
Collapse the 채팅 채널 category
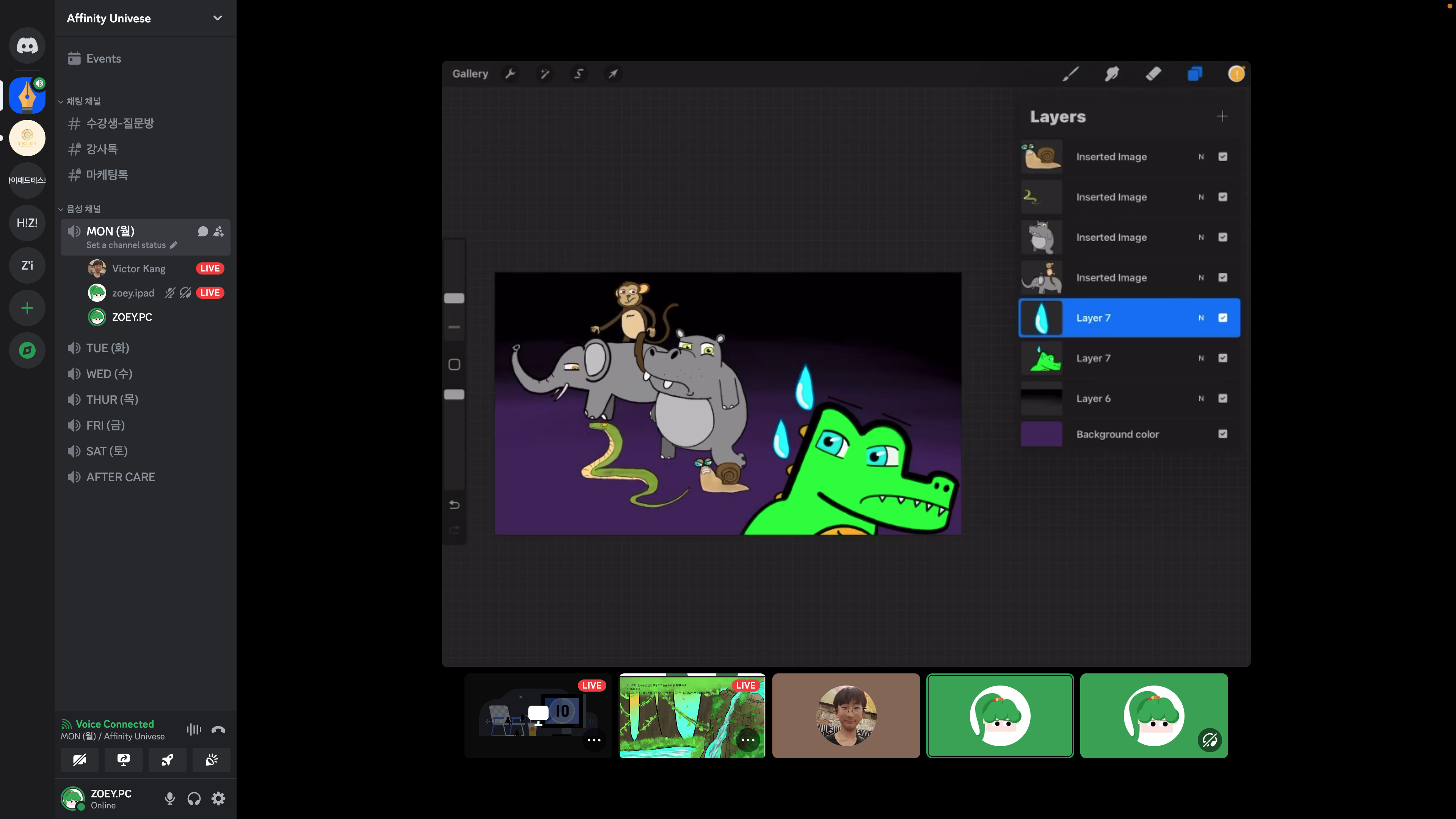click(83, 101)
